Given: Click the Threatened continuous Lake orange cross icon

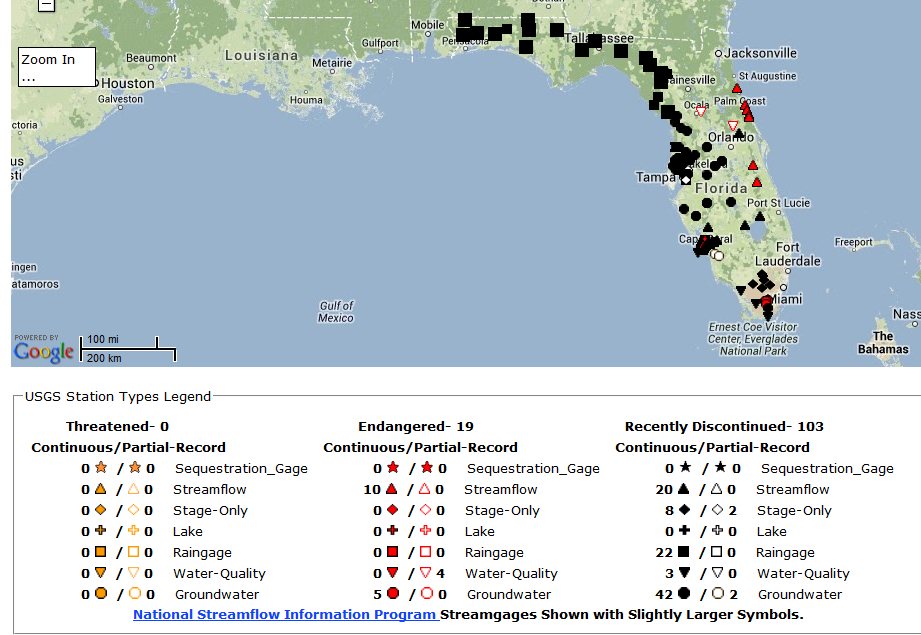Looking at the screenshot, I should point(100,530).
